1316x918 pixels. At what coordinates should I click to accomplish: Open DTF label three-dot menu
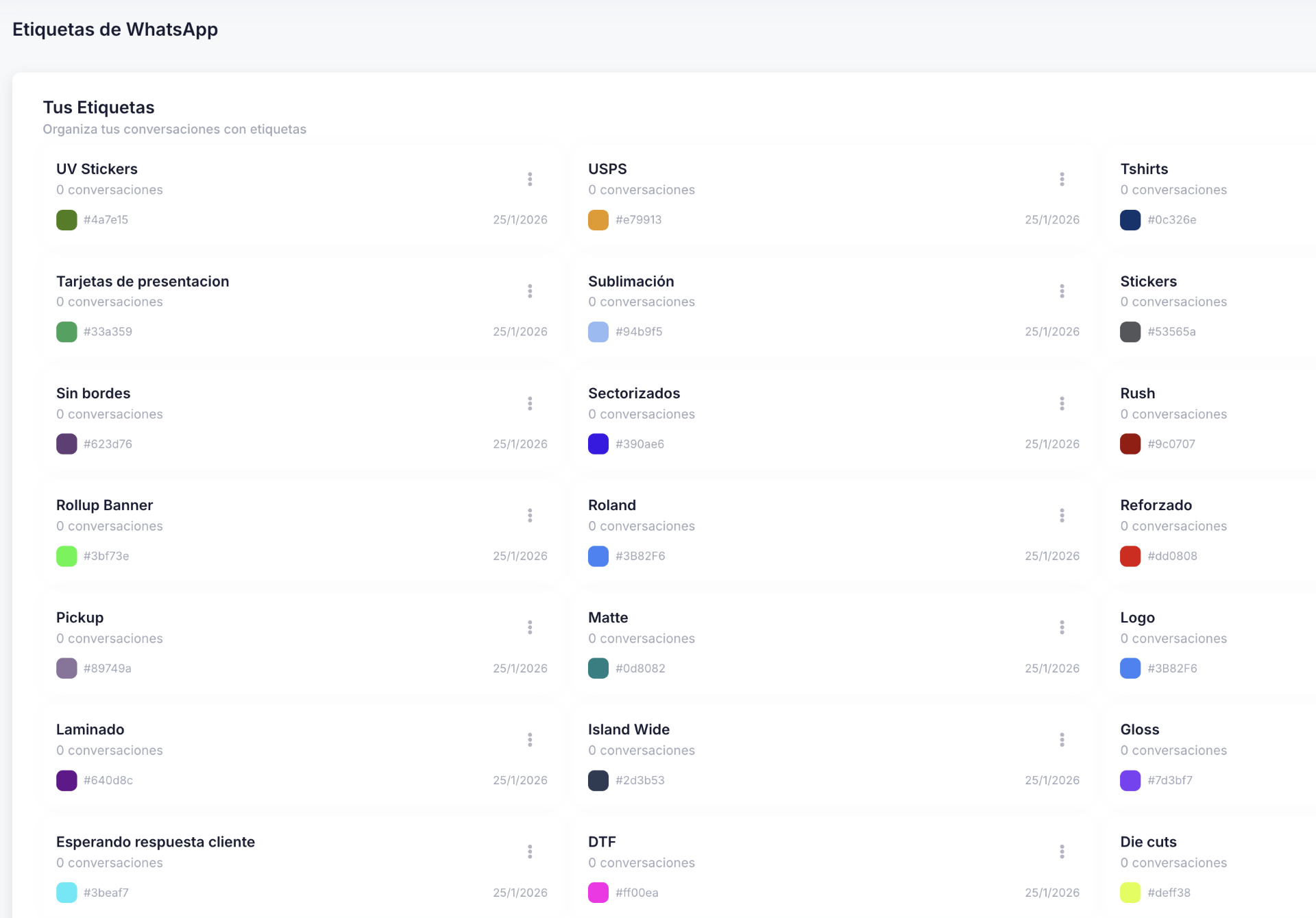click(x=1062, y=851)
